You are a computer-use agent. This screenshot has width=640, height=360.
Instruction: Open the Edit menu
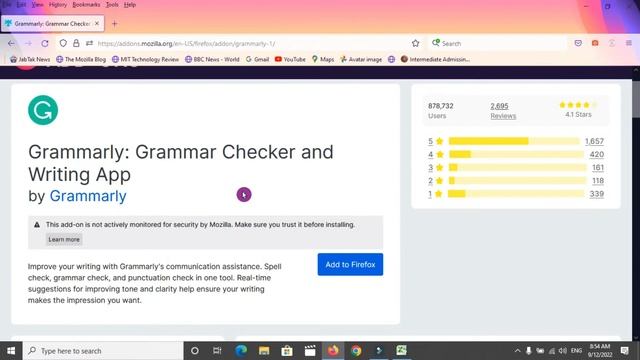(21, 5)
